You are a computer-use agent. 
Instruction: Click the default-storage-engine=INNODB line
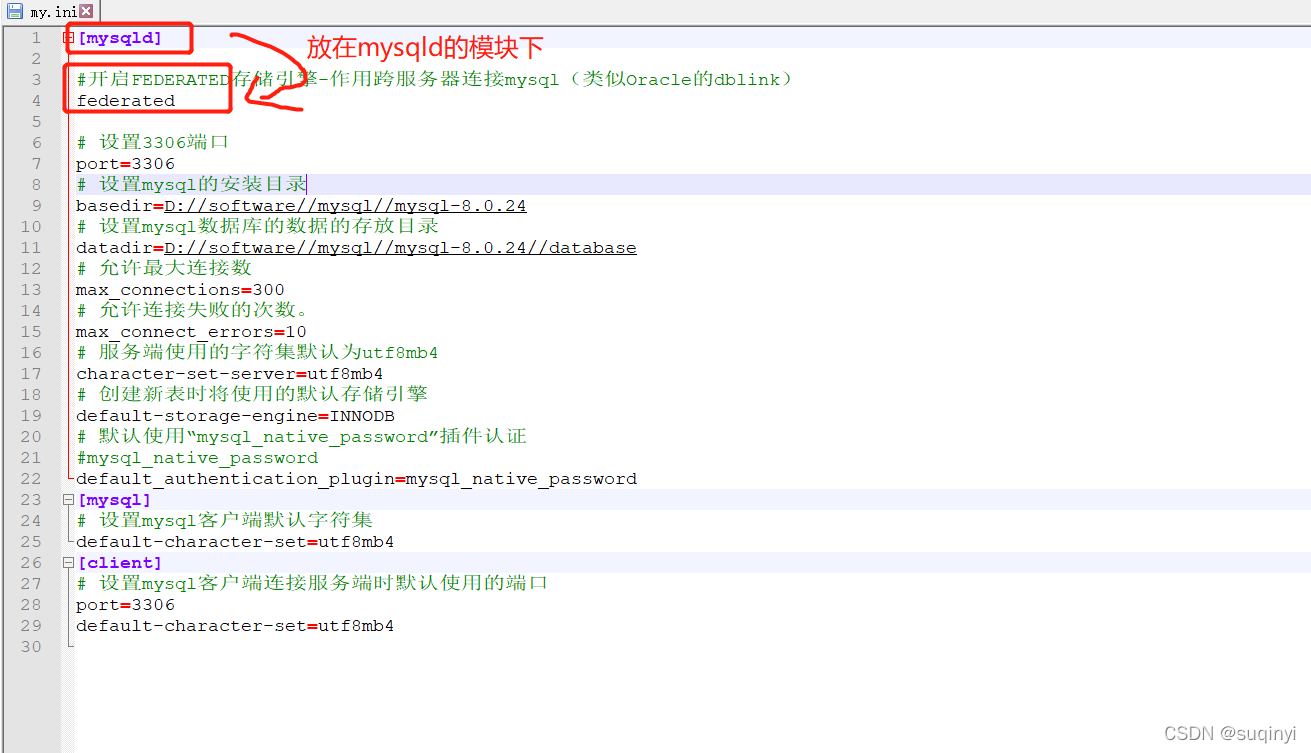click(x=235, y=416)
